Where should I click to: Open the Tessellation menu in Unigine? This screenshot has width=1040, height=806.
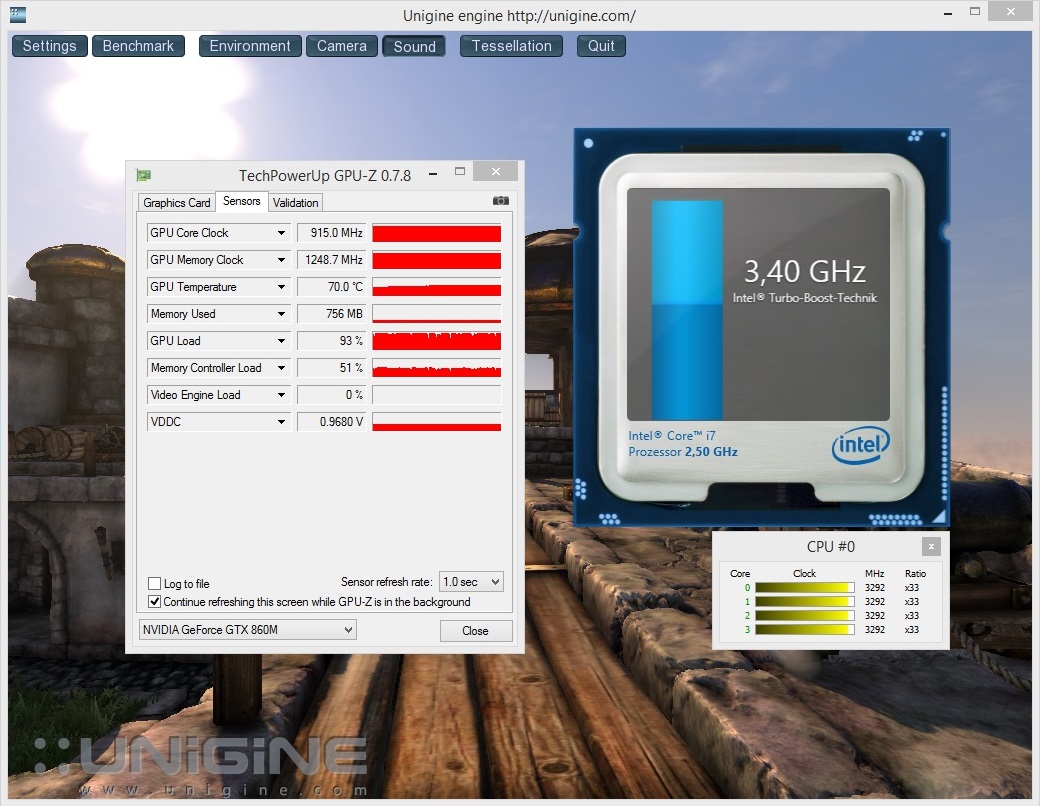coord(511,46)
